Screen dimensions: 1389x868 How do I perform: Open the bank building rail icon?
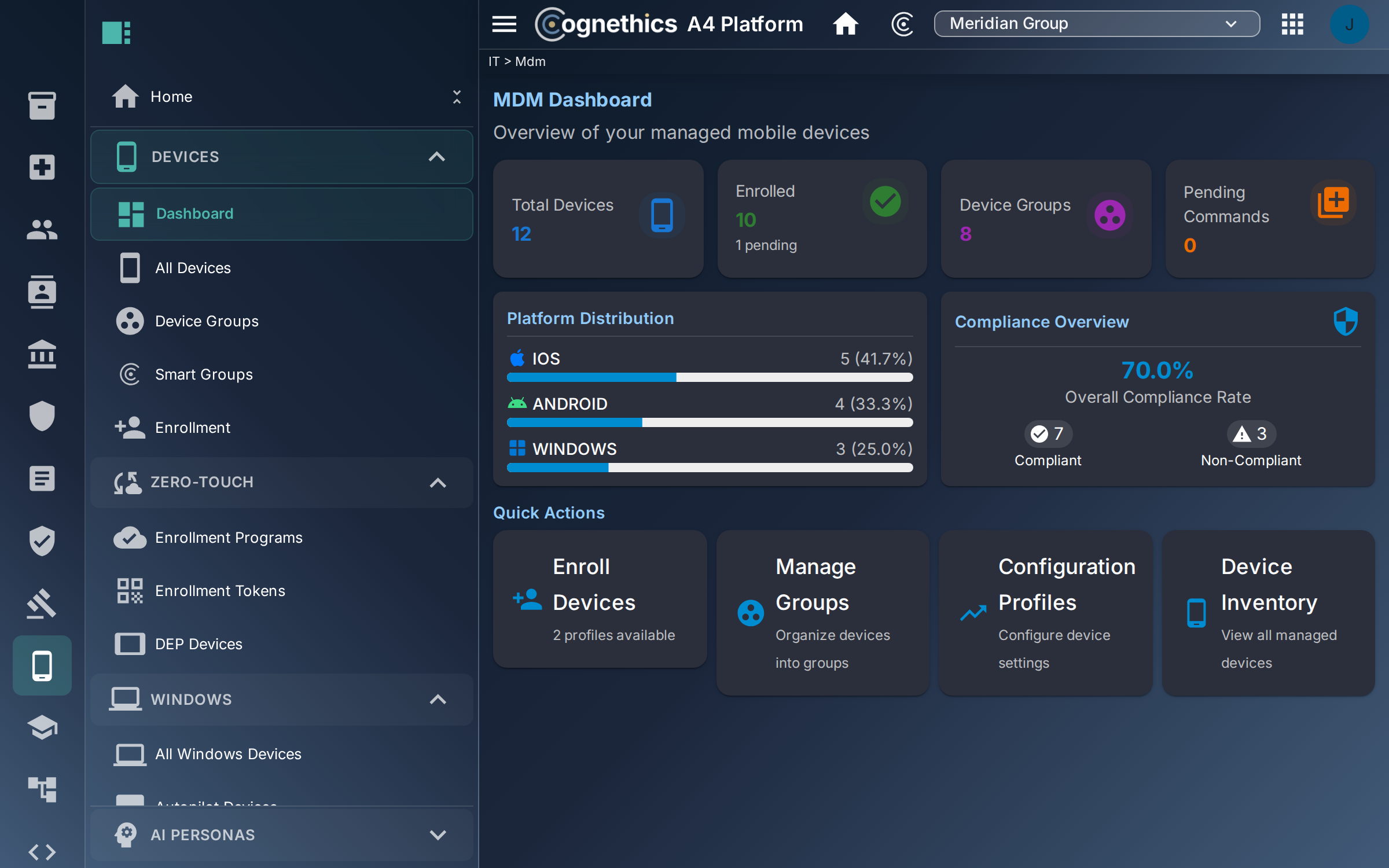pyautogui.click(x=42, y=354)
